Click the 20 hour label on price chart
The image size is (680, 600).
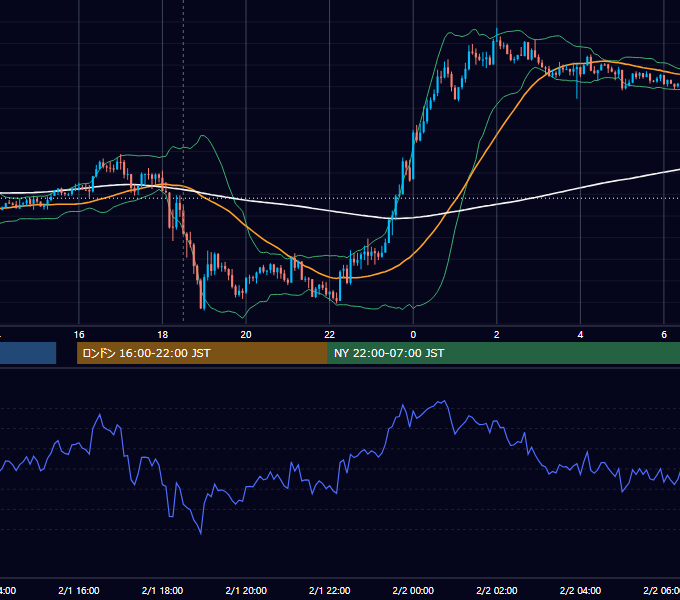pyautogui.click(x=246, y=335)
